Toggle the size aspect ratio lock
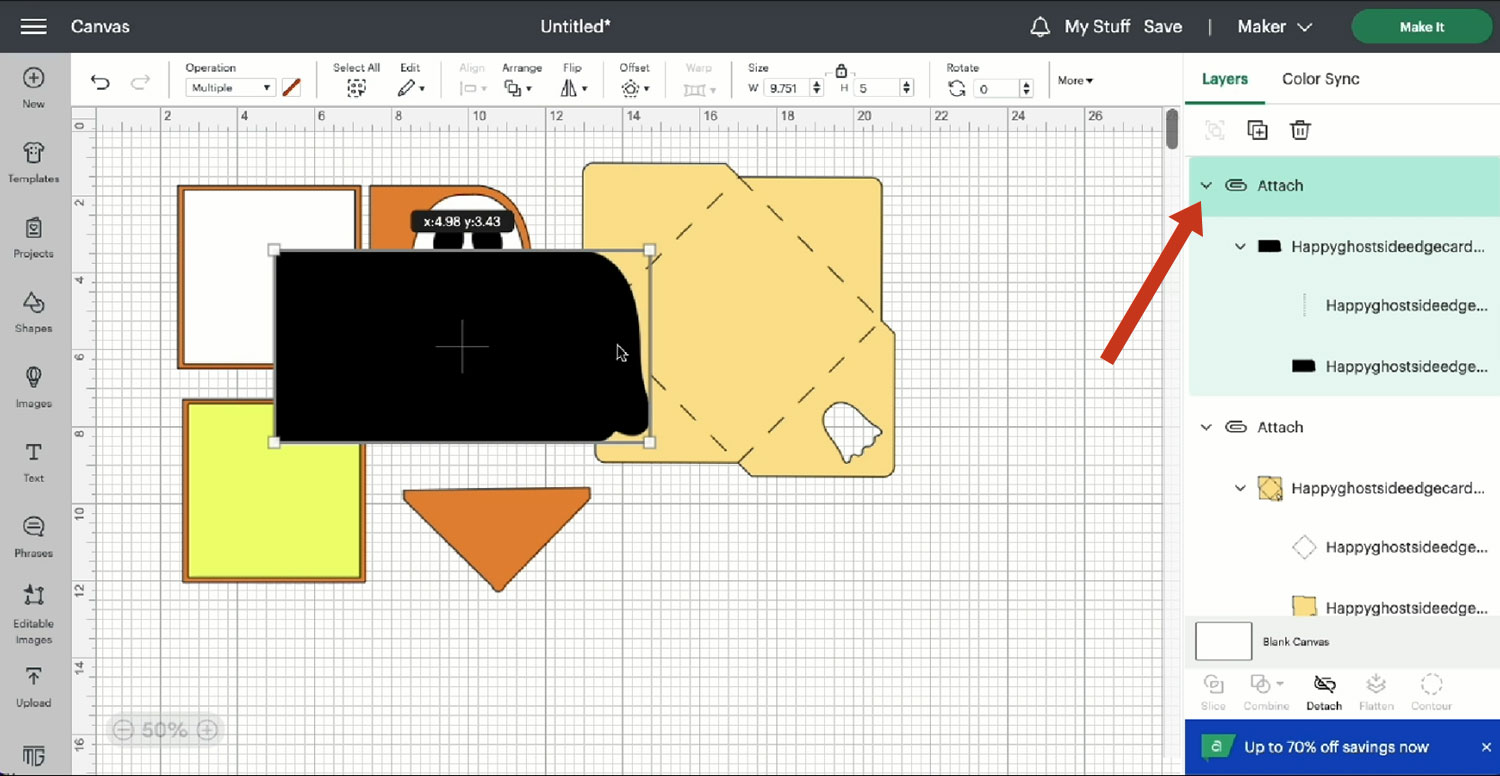Screen dimensions: 1500x776 pos(841,71)
